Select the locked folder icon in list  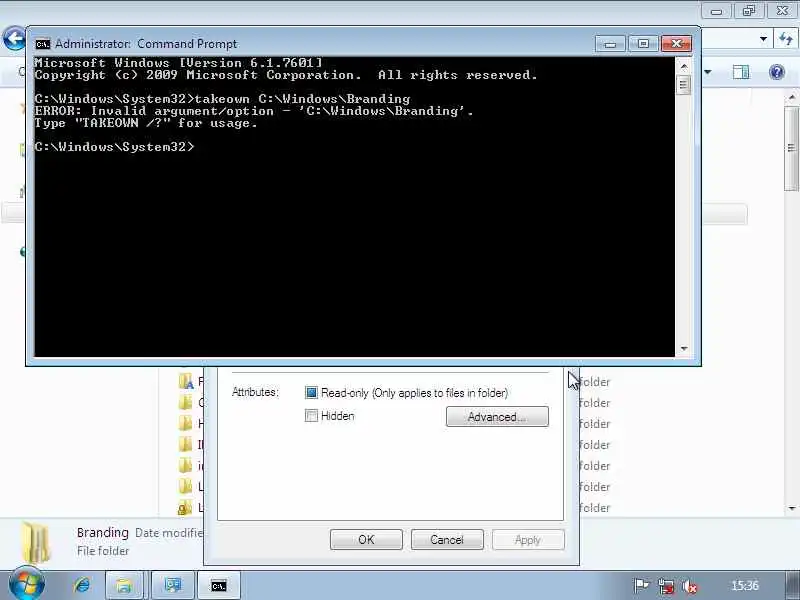(x=185, y=507)
